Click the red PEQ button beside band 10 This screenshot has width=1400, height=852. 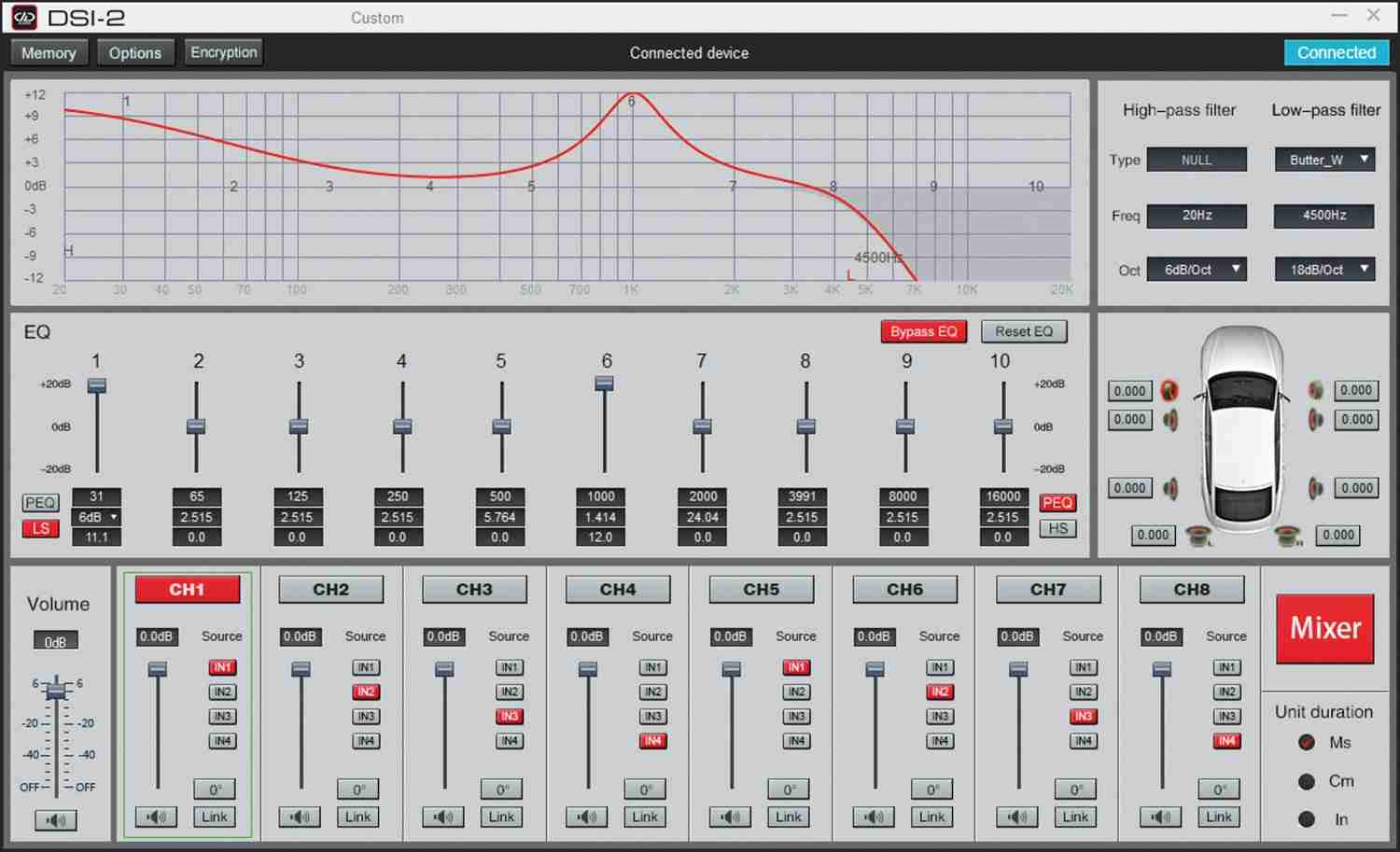[1057, 503]
